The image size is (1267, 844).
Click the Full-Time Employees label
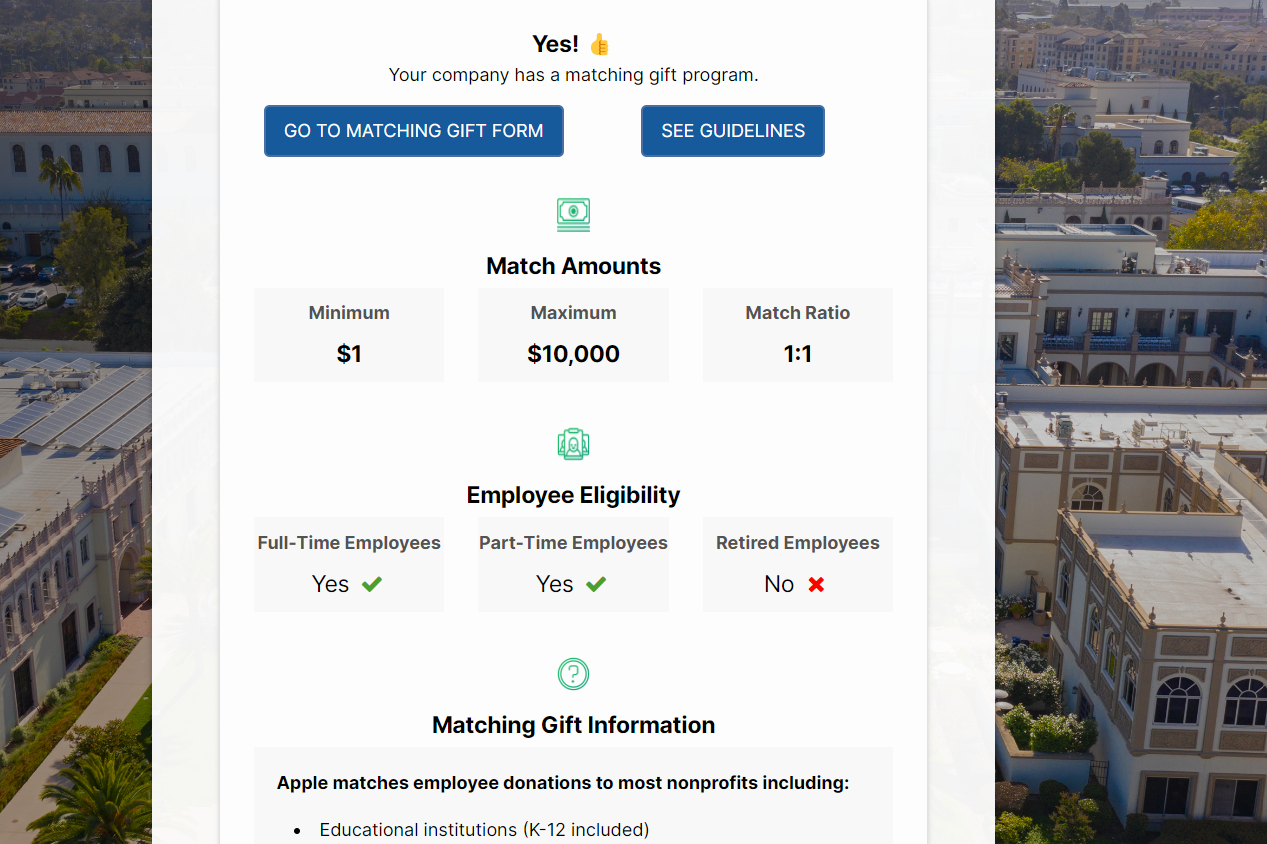[349, 543]
